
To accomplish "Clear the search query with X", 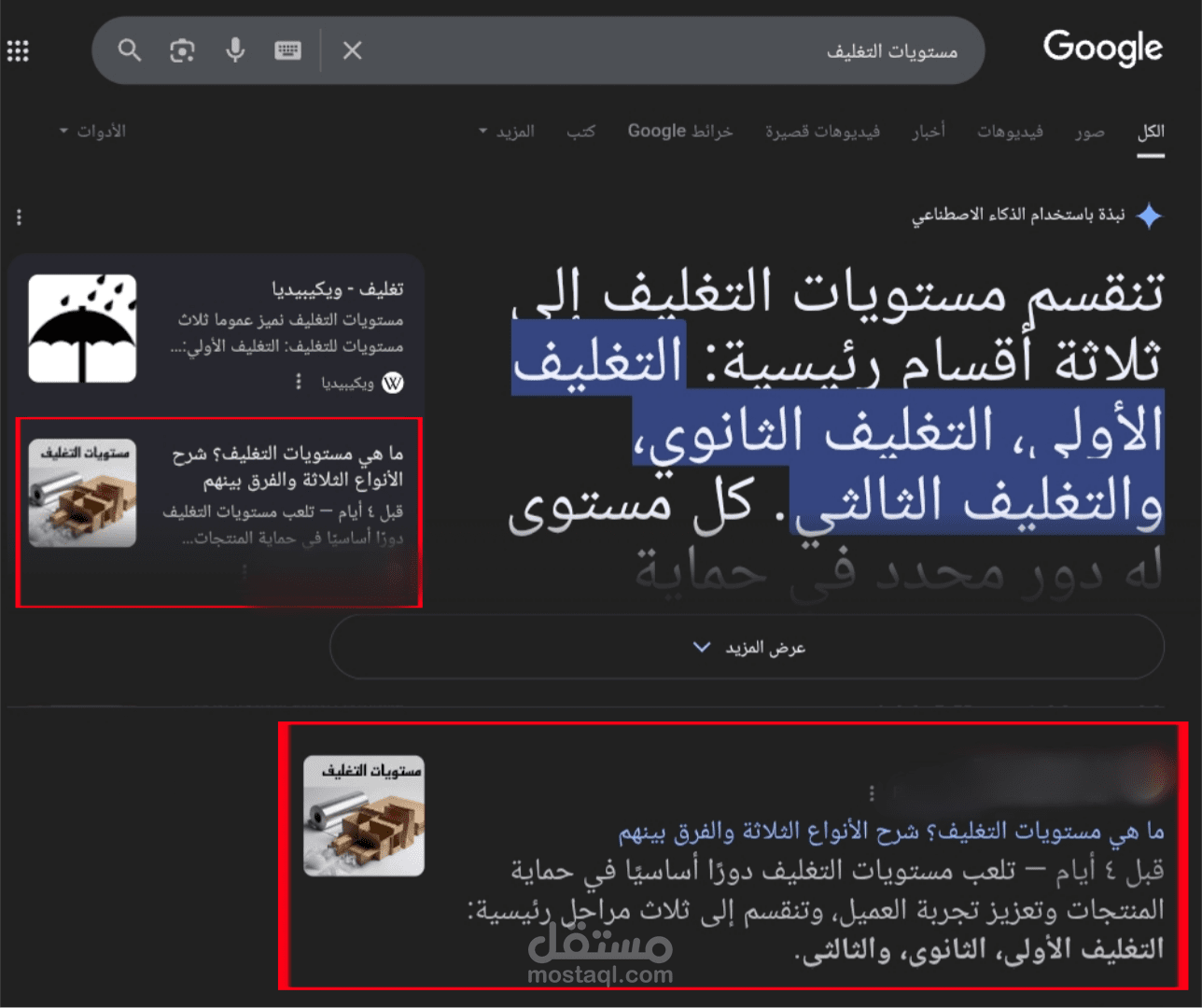I will point(352,50).
